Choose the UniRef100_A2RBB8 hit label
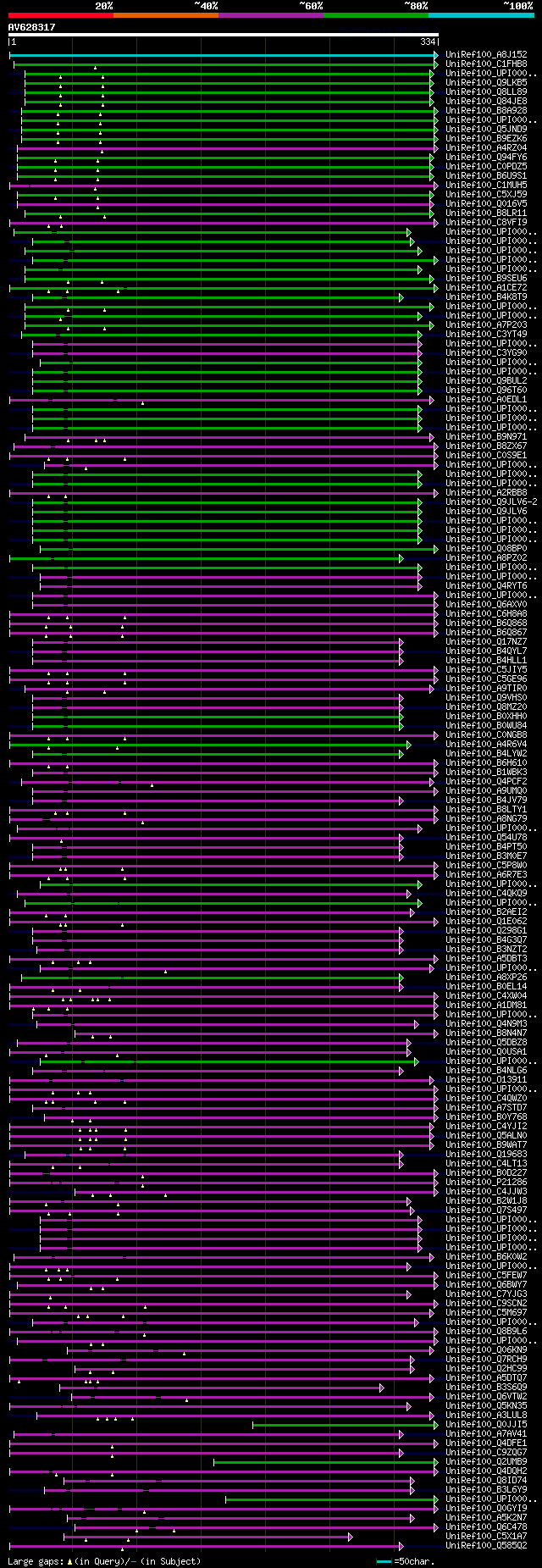This screenshot has height=1568, width=542. point(486,492)
